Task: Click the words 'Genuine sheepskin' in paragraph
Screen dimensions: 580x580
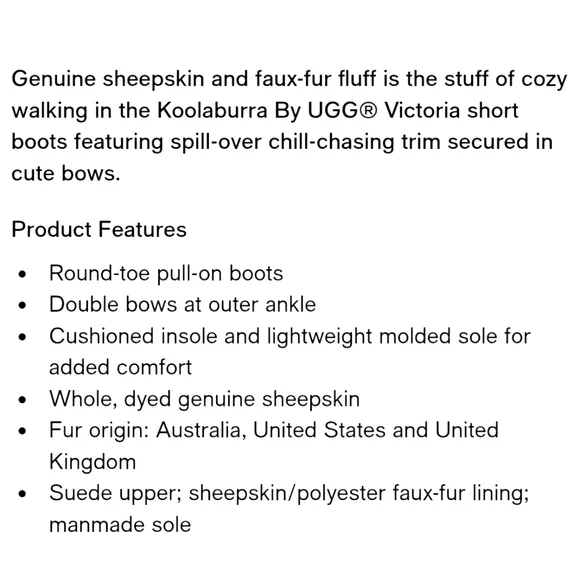Action: tap(108, 79)
